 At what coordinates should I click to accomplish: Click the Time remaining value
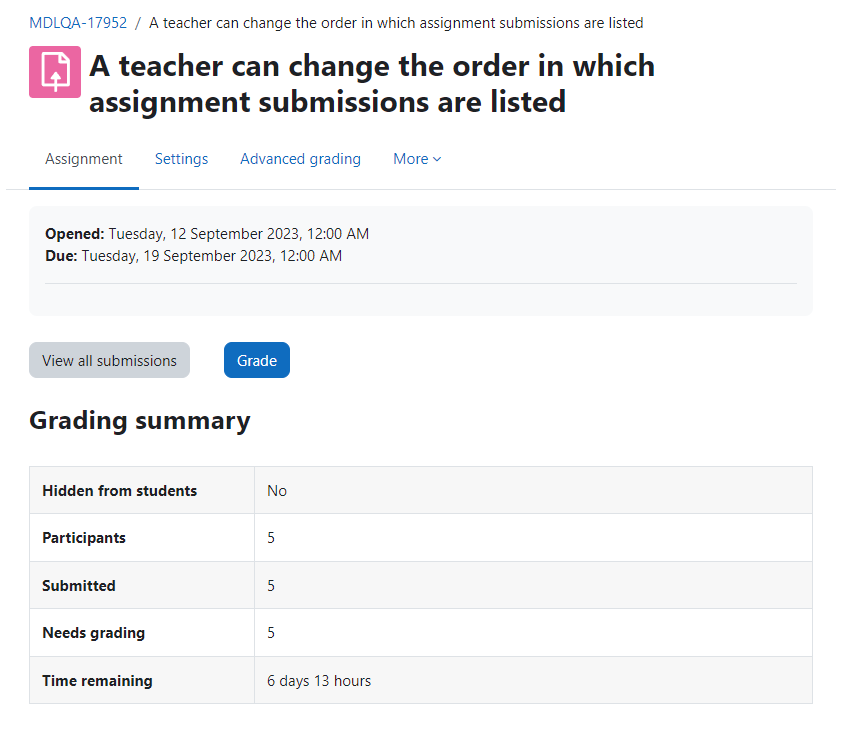click(x=319, y=681)
